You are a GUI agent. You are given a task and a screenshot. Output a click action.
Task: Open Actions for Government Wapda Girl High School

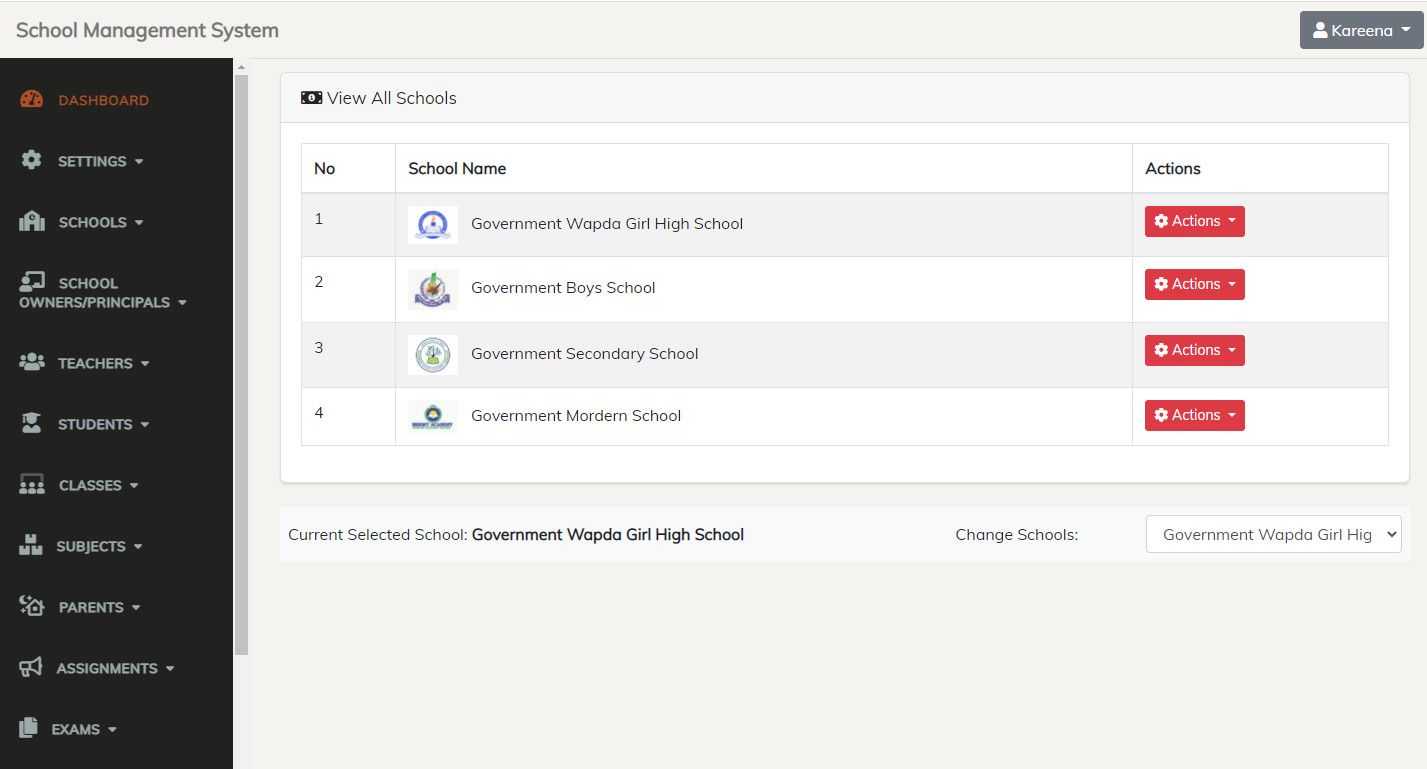1194,221
